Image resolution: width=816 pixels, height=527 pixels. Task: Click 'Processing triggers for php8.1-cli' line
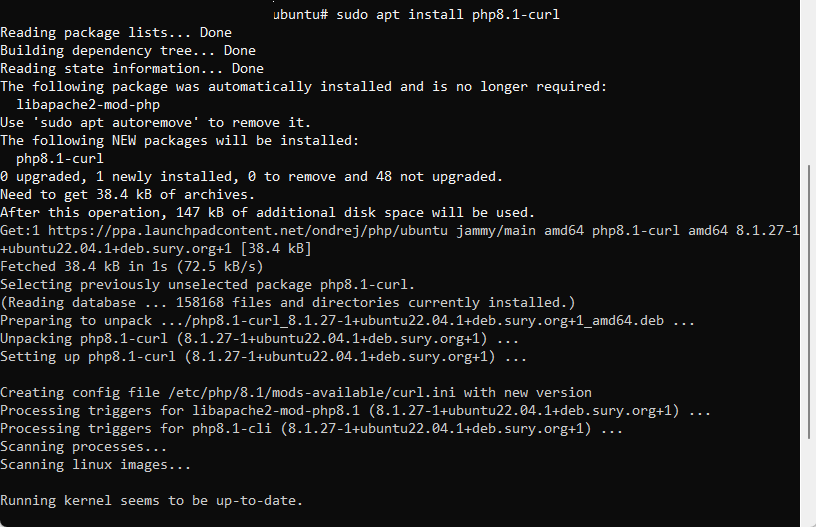point(312,429)
